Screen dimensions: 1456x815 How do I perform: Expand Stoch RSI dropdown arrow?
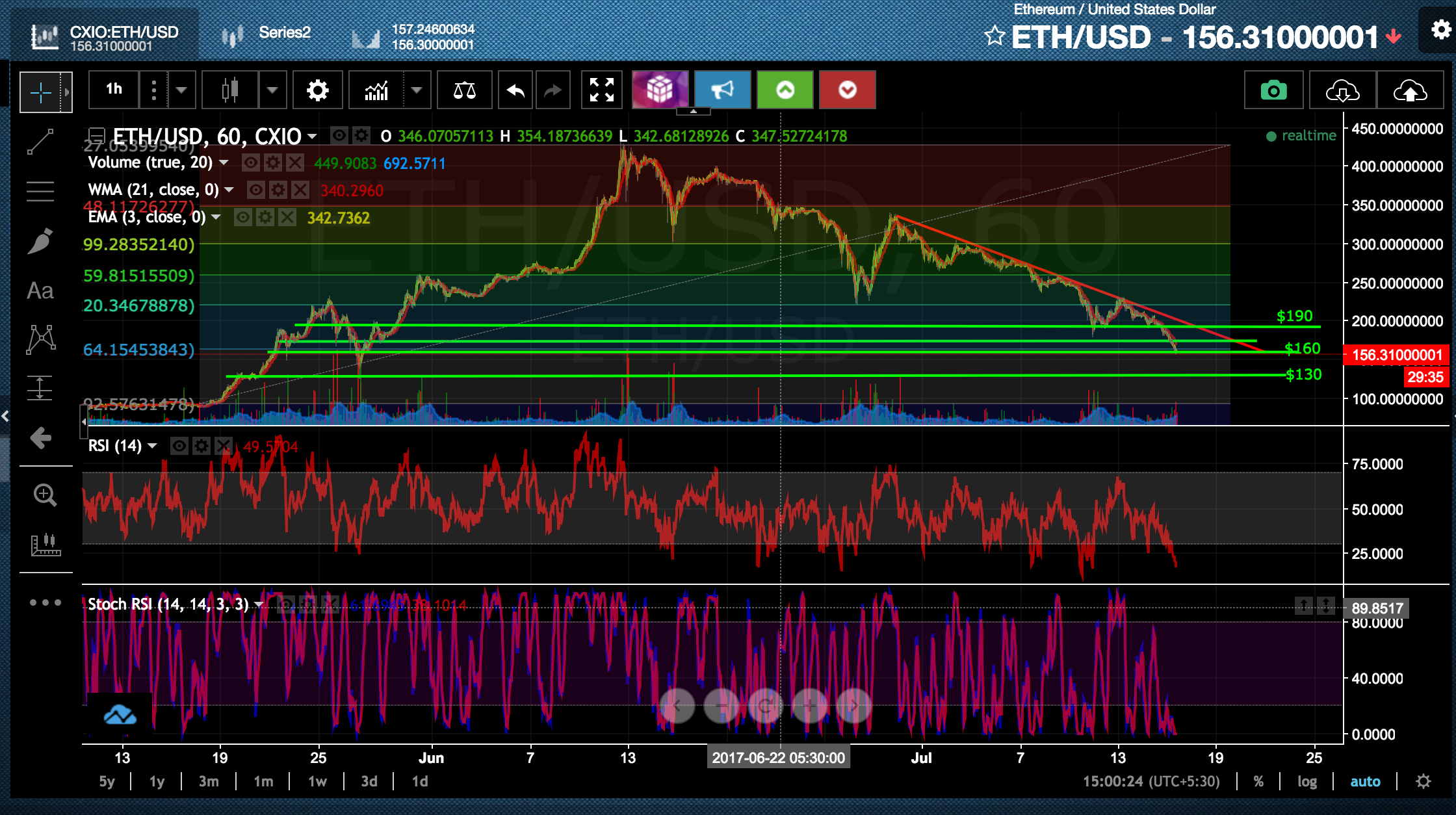click(259, 604)
